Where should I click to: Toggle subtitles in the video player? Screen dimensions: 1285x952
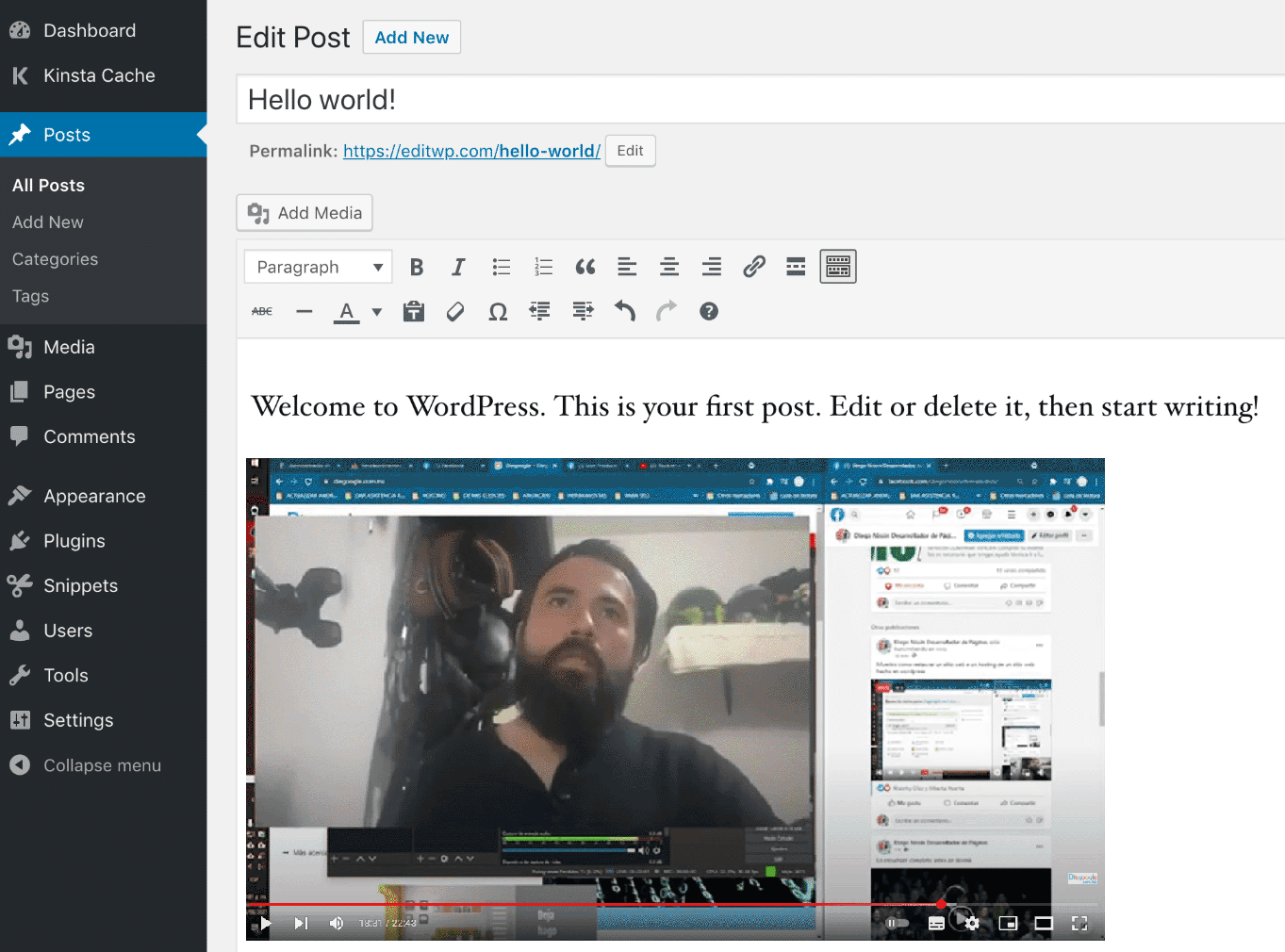coord(936,924)
